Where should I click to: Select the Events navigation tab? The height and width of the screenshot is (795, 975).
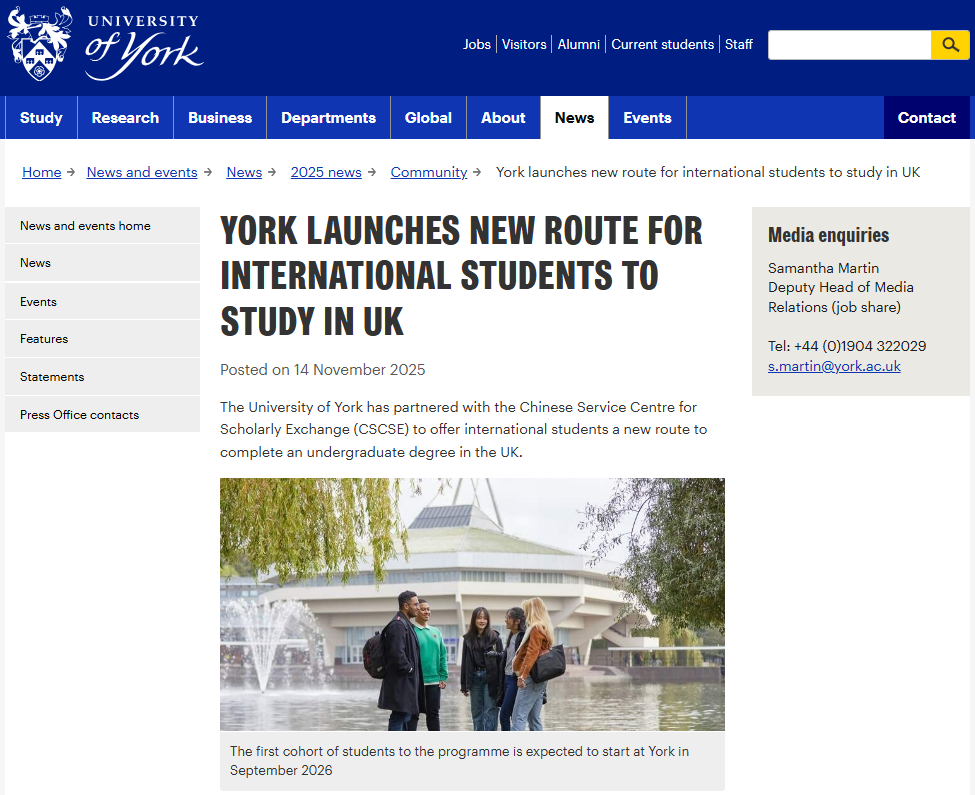tap(647, 118)
